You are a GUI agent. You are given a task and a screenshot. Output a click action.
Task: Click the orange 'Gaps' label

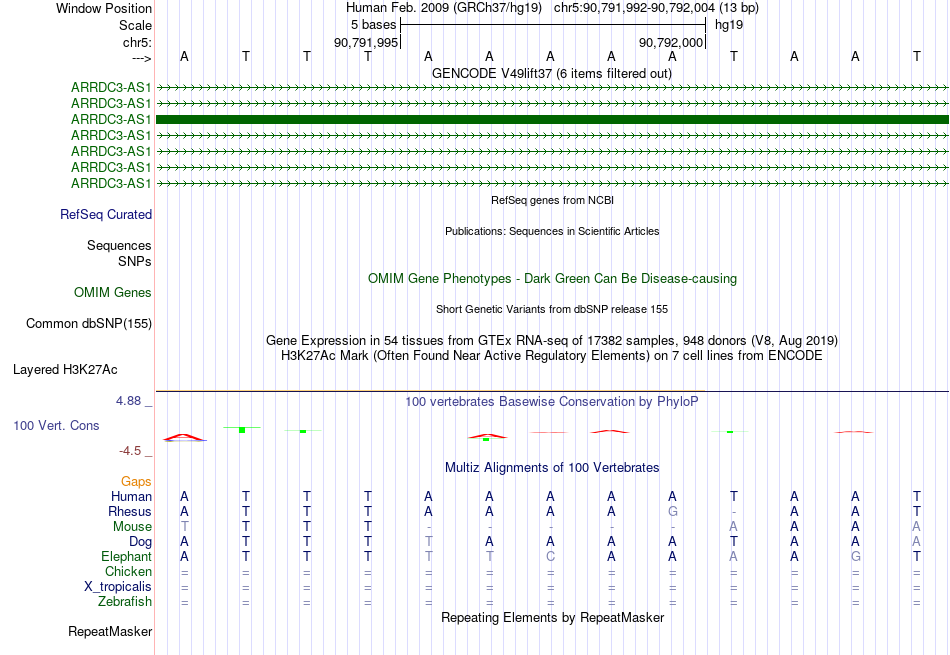point(136,481)
